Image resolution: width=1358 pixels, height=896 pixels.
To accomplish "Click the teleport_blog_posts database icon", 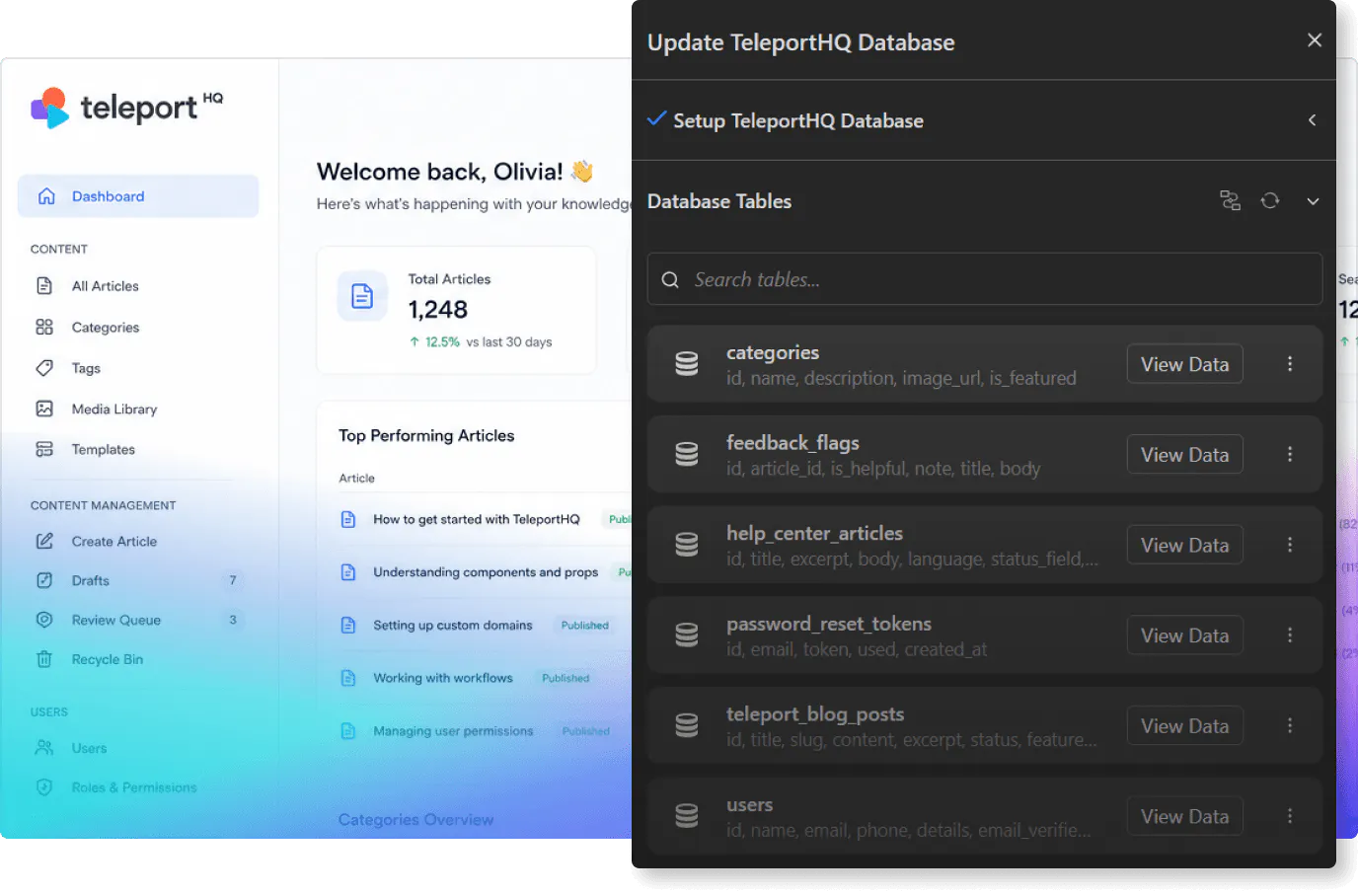I will [687, 726].
